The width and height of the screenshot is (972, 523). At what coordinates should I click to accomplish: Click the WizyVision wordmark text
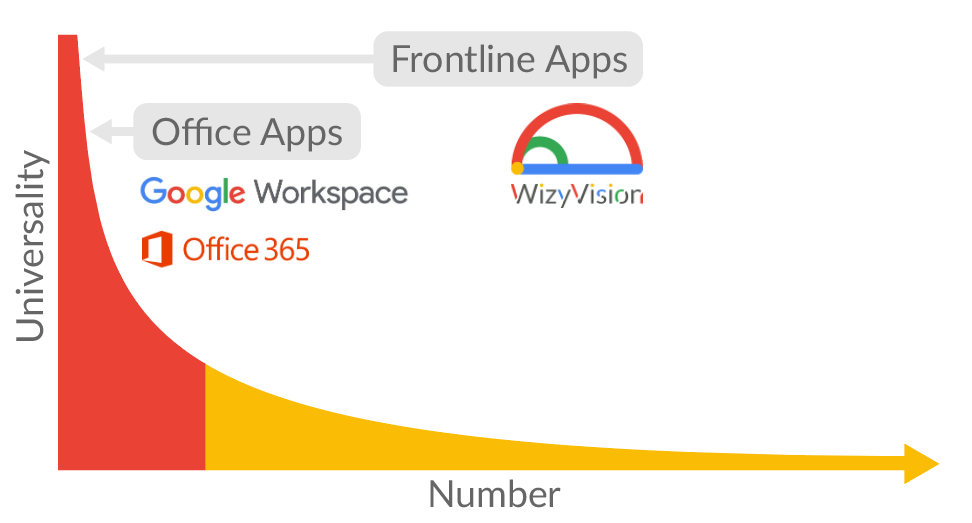tap(577, 195)
